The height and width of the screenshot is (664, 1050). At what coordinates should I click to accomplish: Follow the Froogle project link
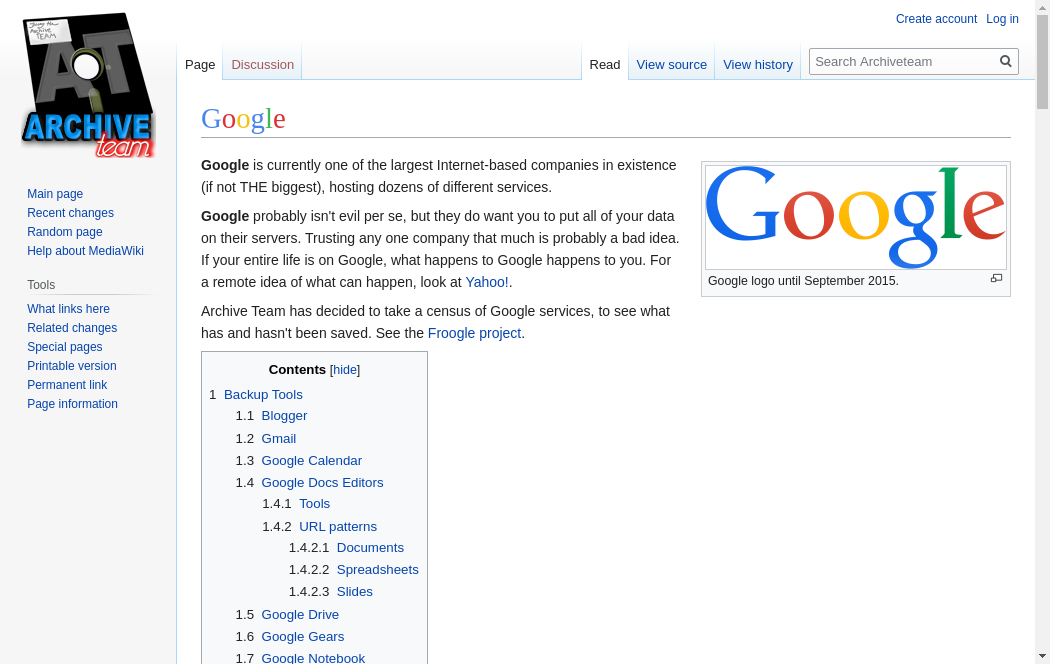474,333
